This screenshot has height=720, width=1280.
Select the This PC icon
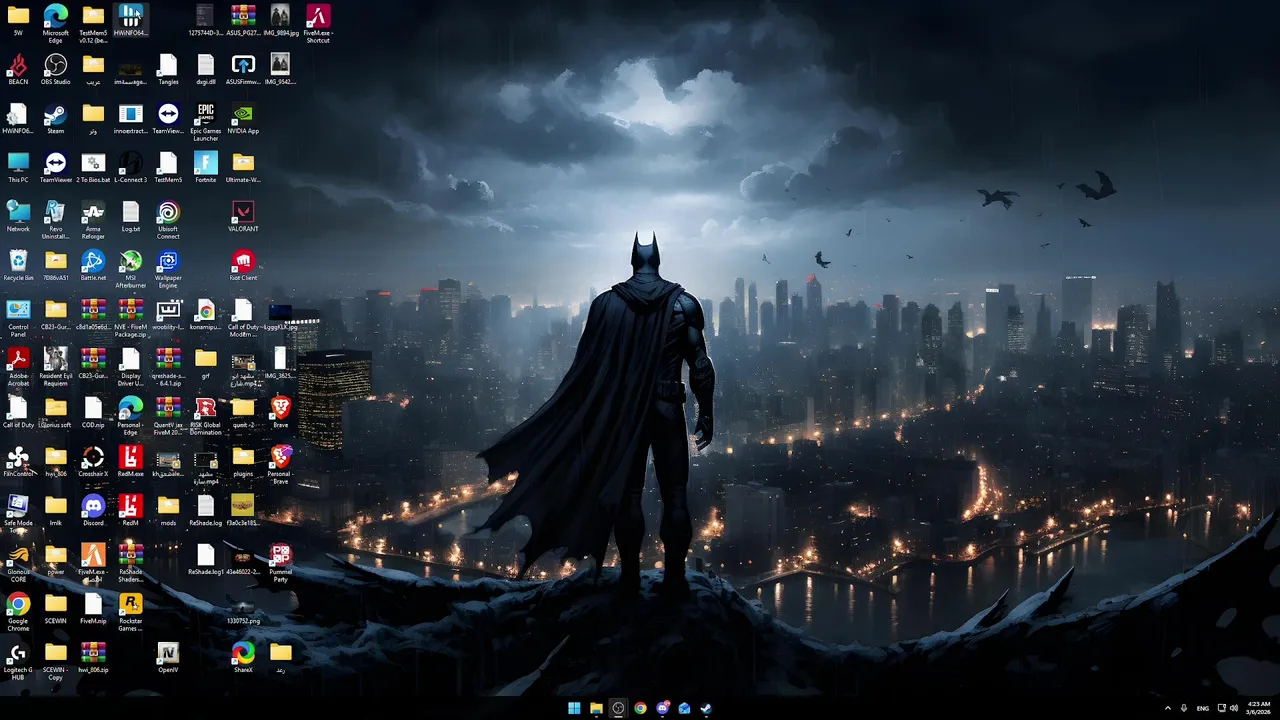pos(18,169)
